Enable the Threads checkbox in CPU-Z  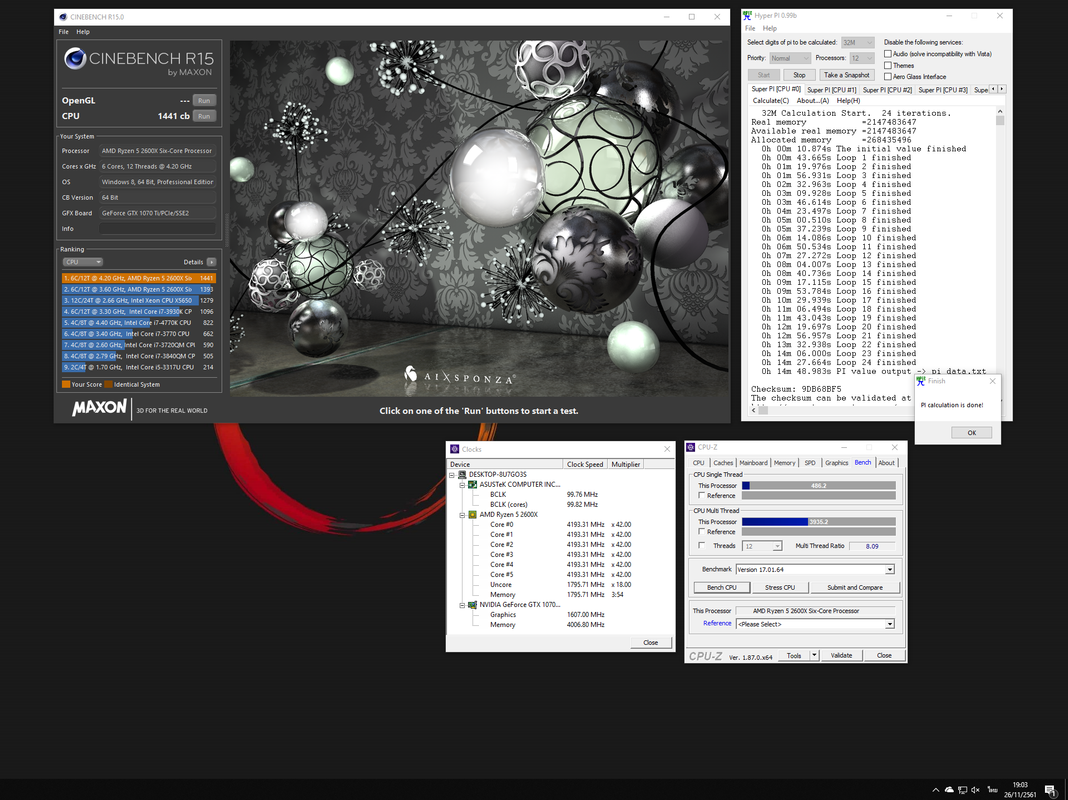pos(702,545)
